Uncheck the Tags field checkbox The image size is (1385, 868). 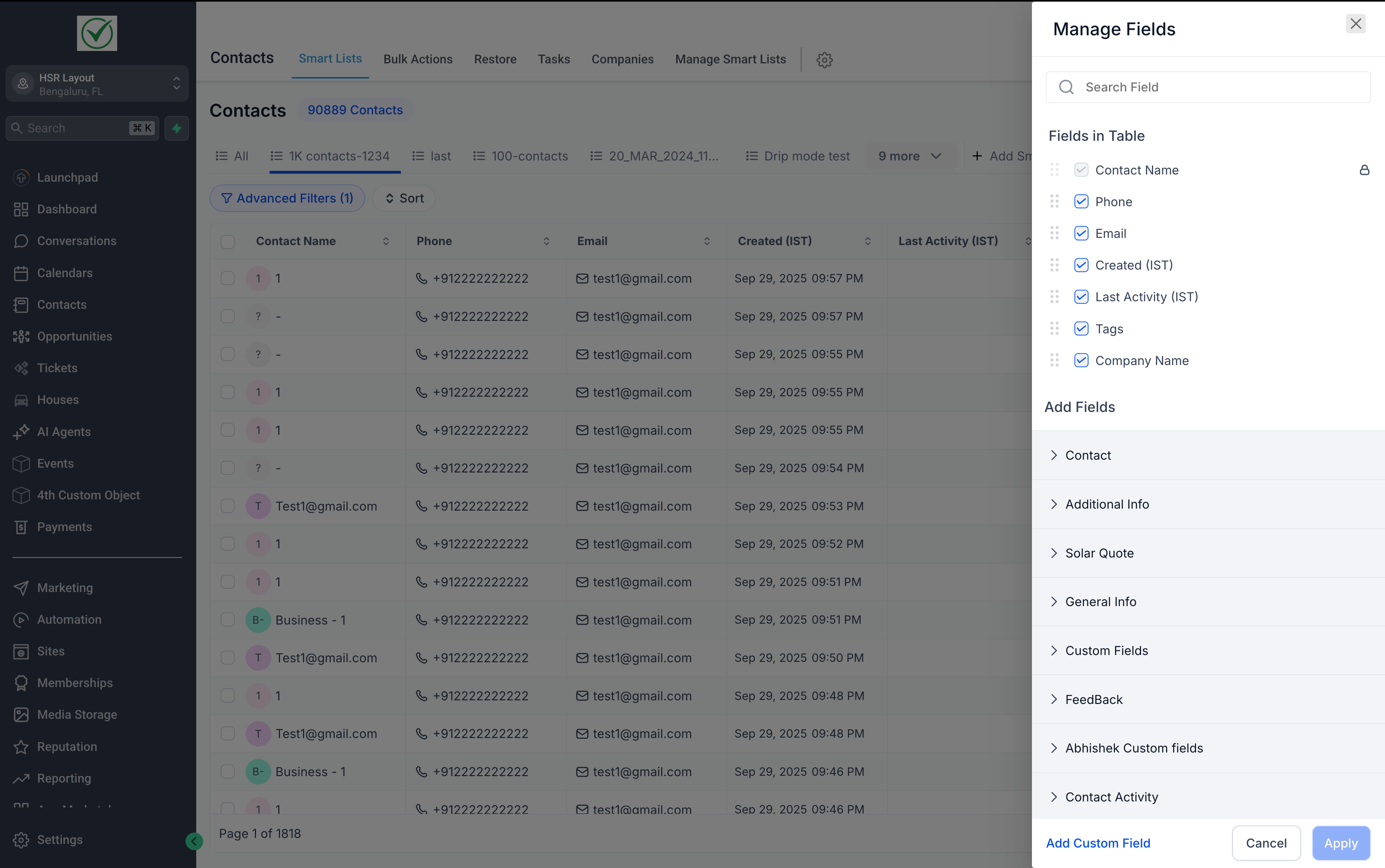(x=1082, y=329)
